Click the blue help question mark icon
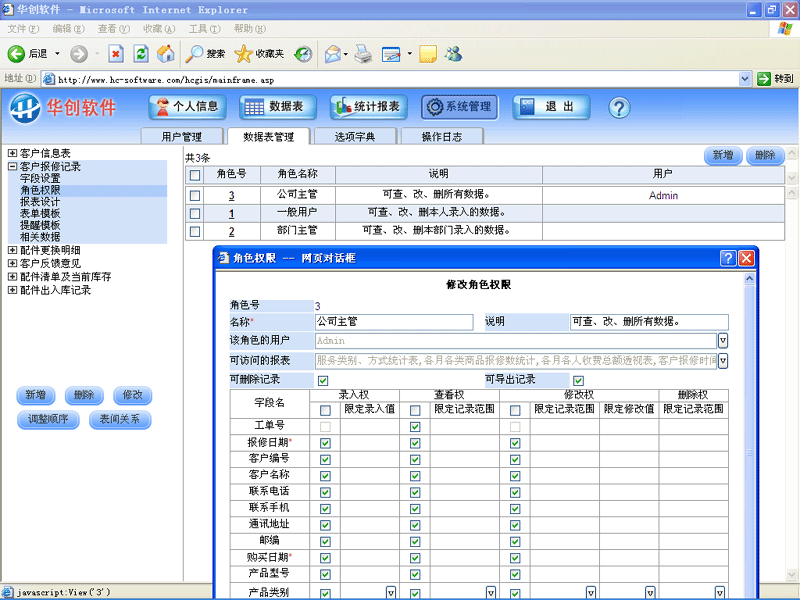Image resolution: width=800 pixels, height=600 pixels. [x=619, y=108]
